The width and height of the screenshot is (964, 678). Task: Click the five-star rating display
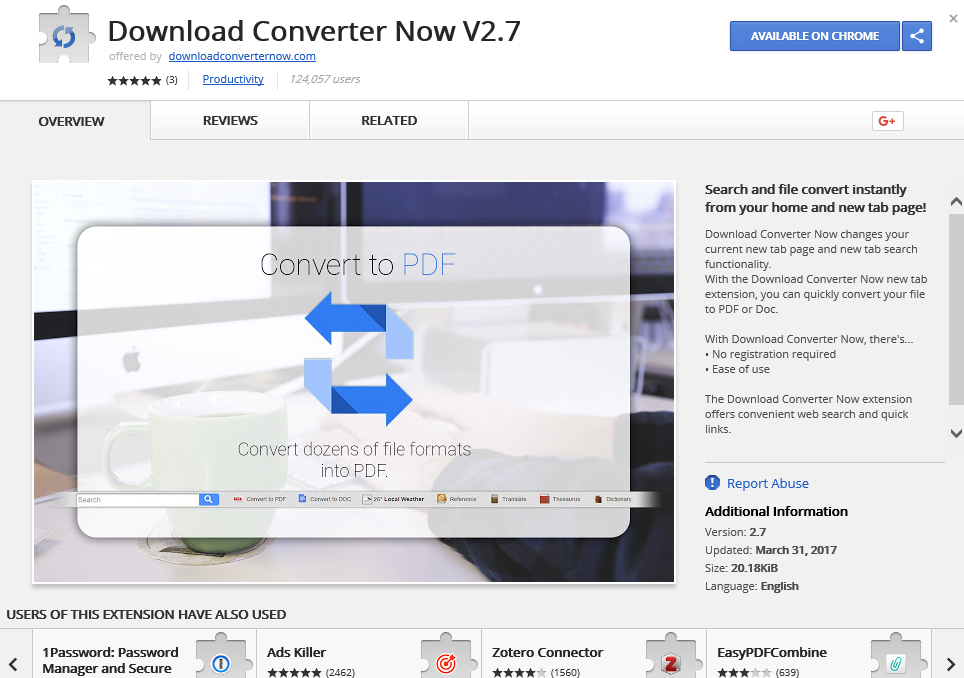coord(134,80)
